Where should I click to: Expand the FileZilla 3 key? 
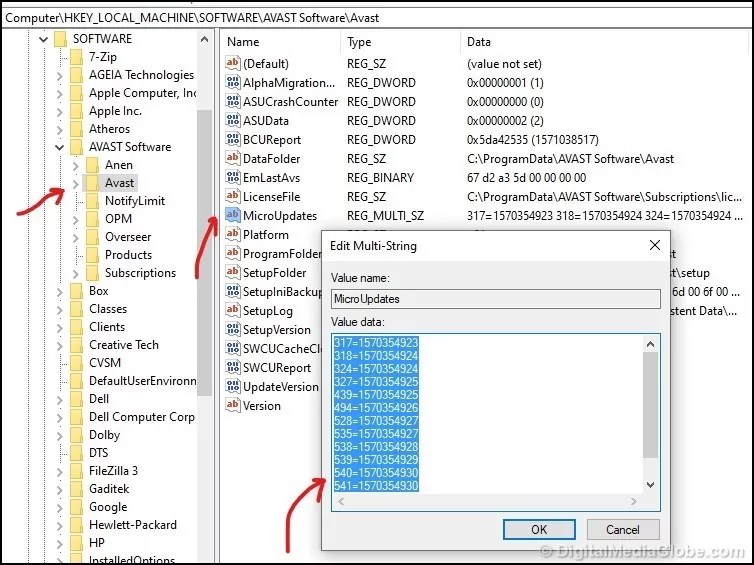(x=59, y=471)
